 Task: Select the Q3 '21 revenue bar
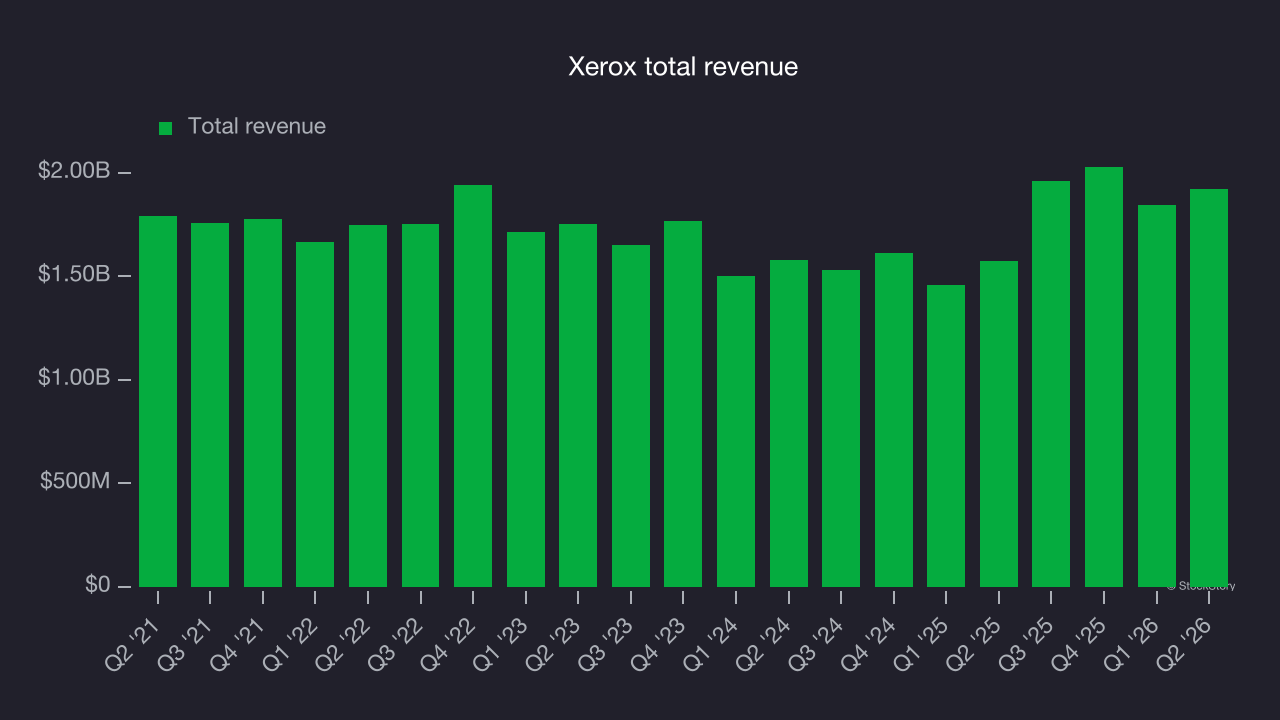(210, 405)
